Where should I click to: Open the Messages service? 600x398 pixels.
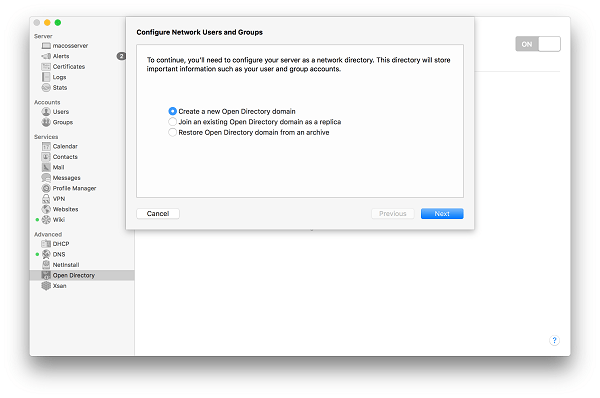point(67,178)
